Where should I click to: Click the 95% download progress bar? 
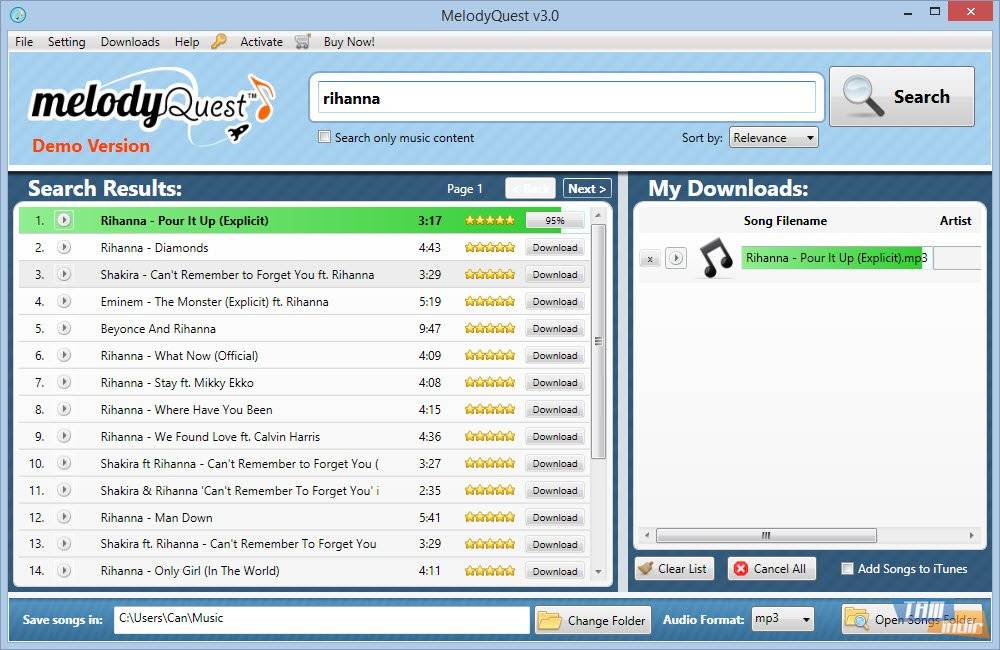[554, 220]
